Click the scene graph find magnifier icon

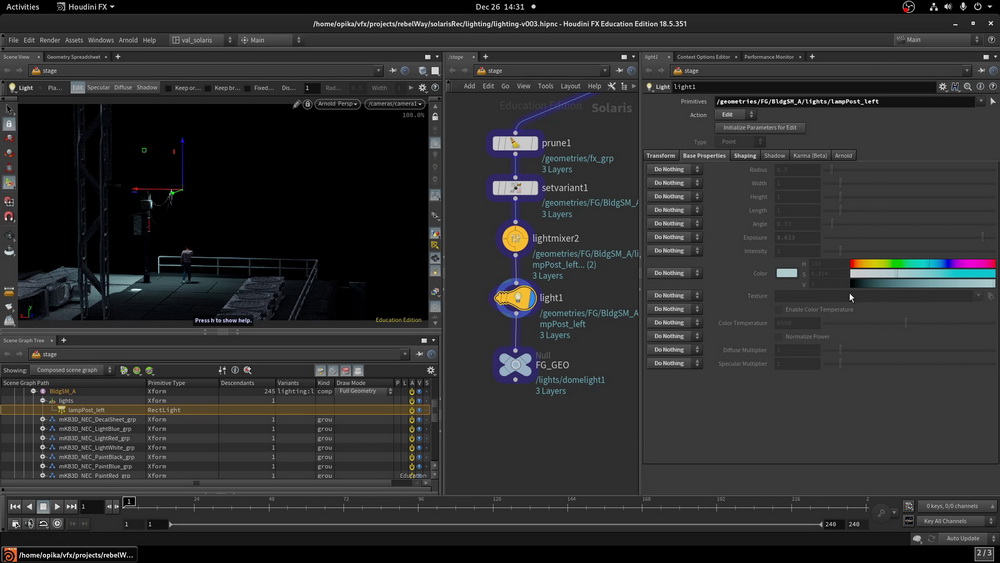[247, 370]
